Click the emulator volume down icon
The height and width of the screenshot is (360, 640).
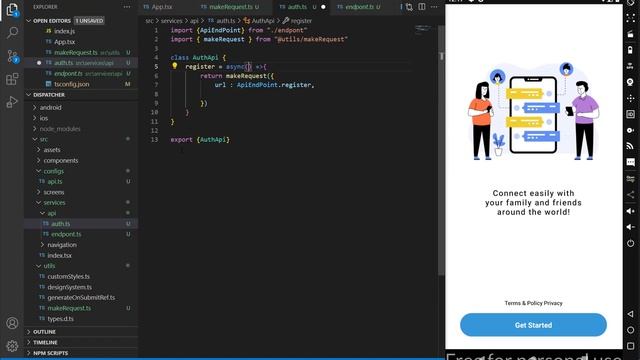[x=631, y=227]
